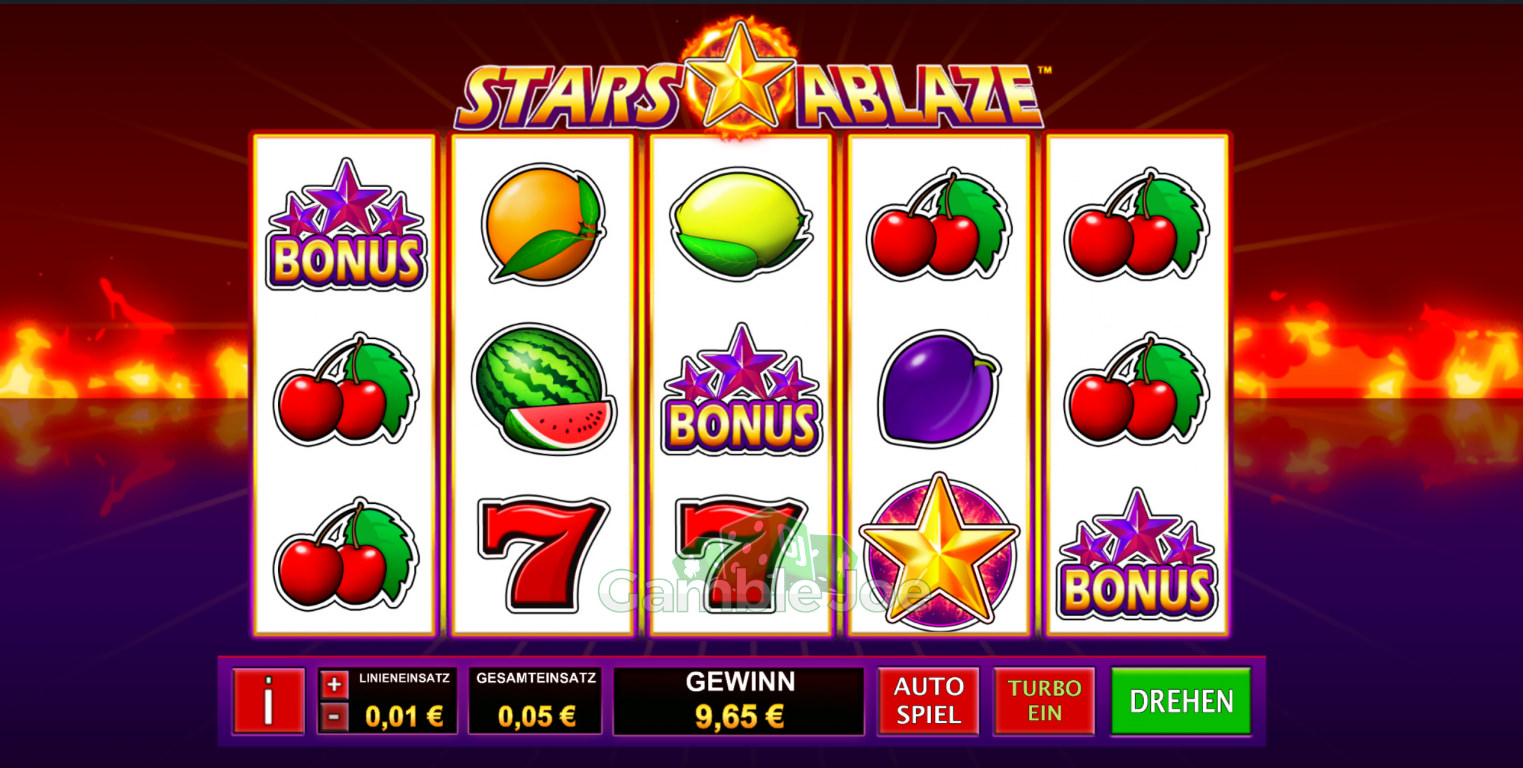Spin reels with the Drehen button
Viewport: 1523px width, 768px height.
[1181, 701]
